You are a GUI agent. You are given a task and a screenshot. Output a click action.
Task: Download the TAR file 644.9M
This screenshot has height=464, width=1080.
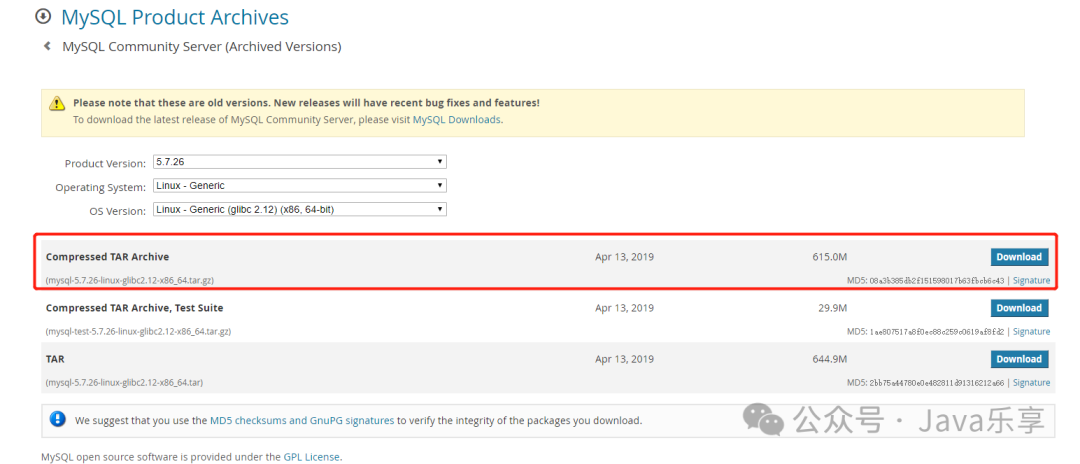coord(1019,359)
